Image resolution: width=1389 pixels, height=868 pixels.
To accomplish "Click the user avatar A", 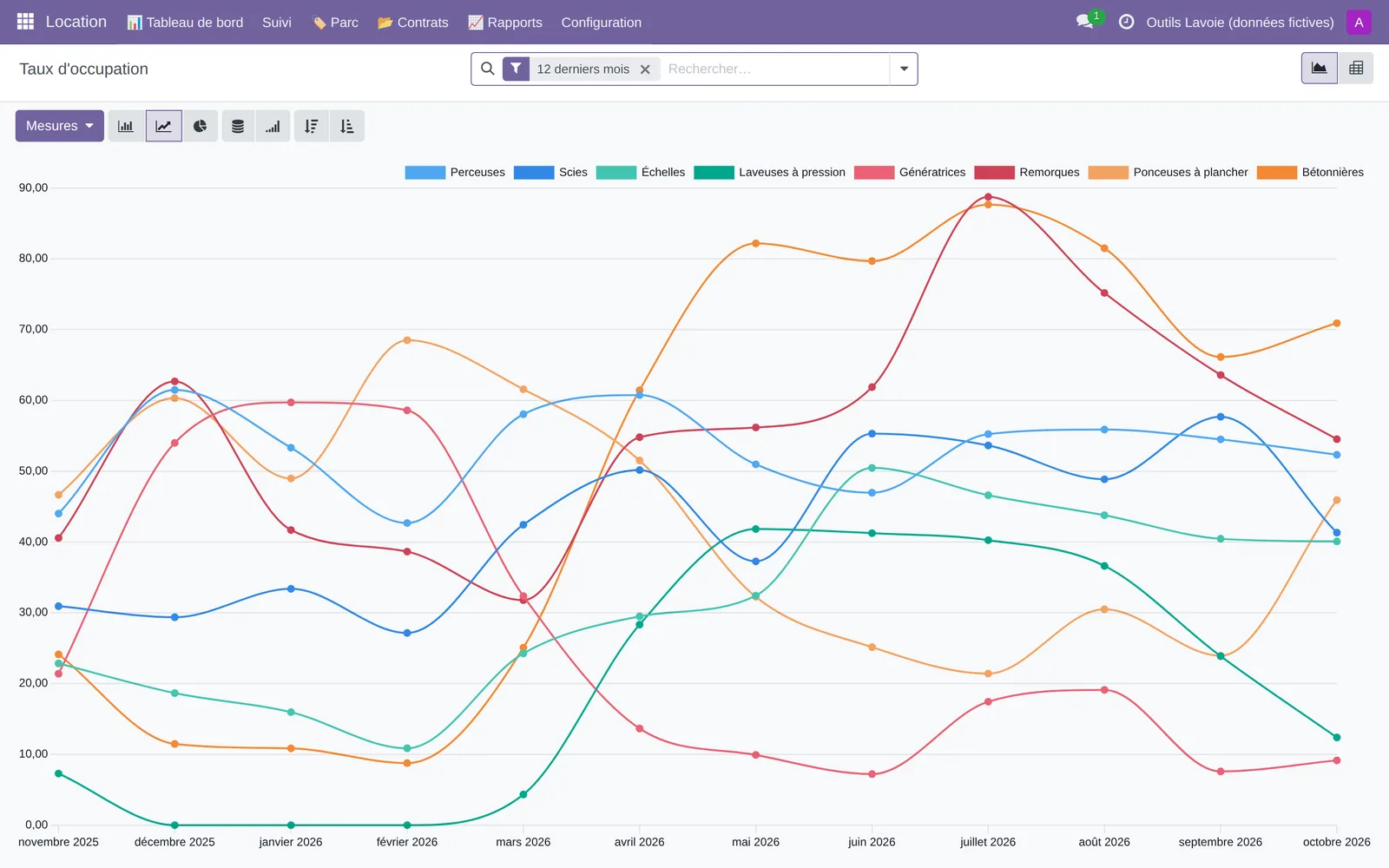I will pyautogui.click(x=1359, y=22).
